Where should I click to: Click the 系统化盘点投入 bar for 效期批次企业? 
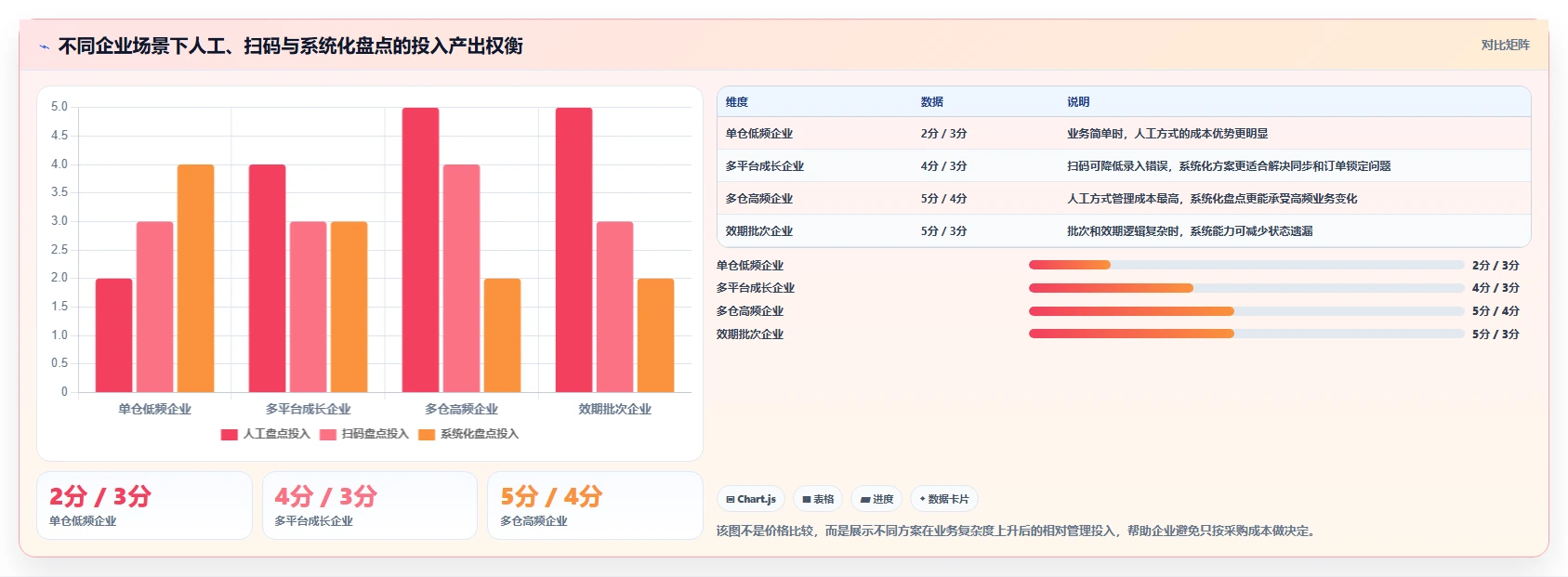tap(656, 335)
